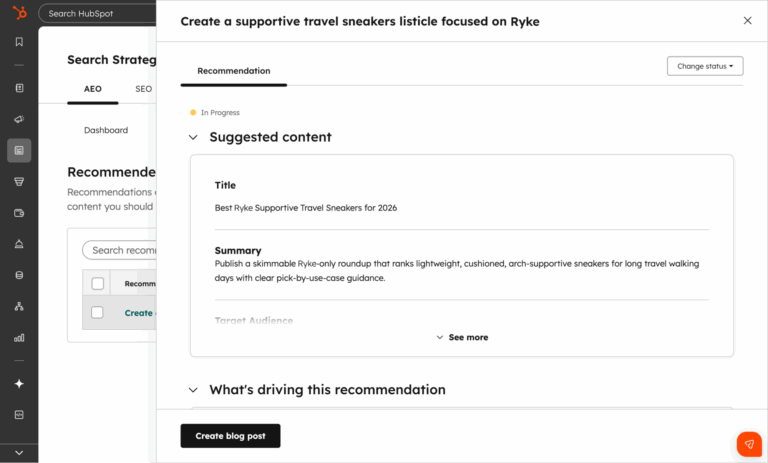This screenshot has height=463, width=768.
Task: Switch to the AEO tab
Action: tap(92, 89)
